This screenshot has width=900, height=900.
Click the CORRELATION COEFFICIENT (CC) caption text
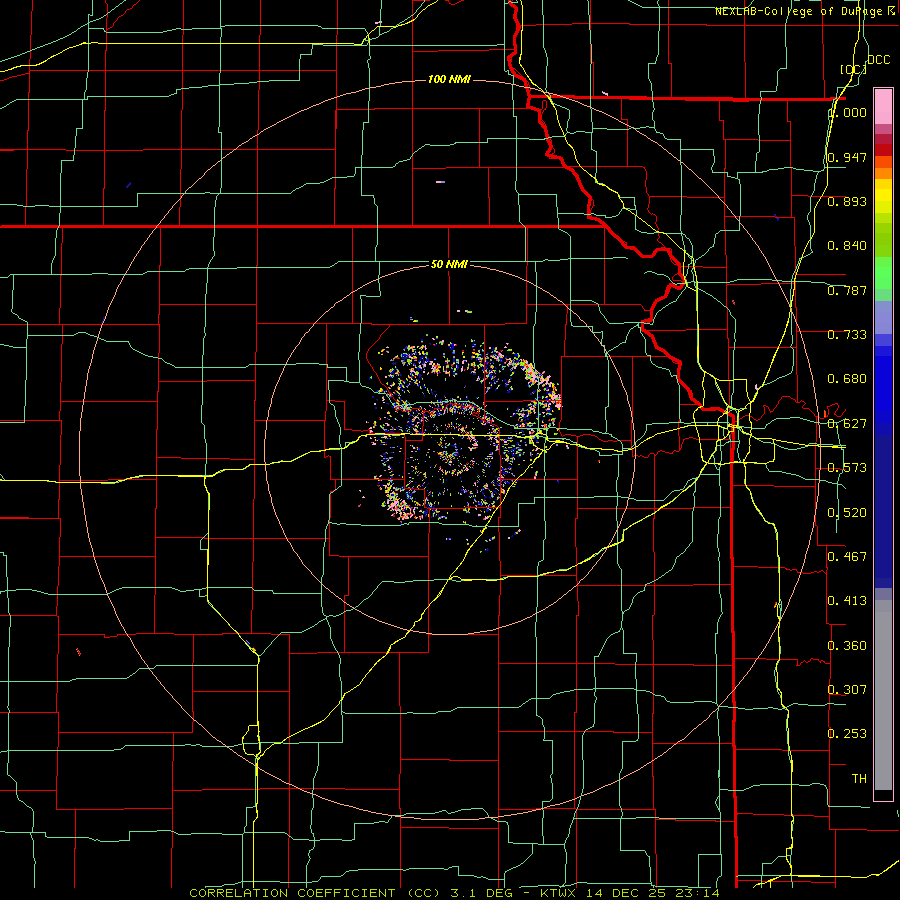315,893
